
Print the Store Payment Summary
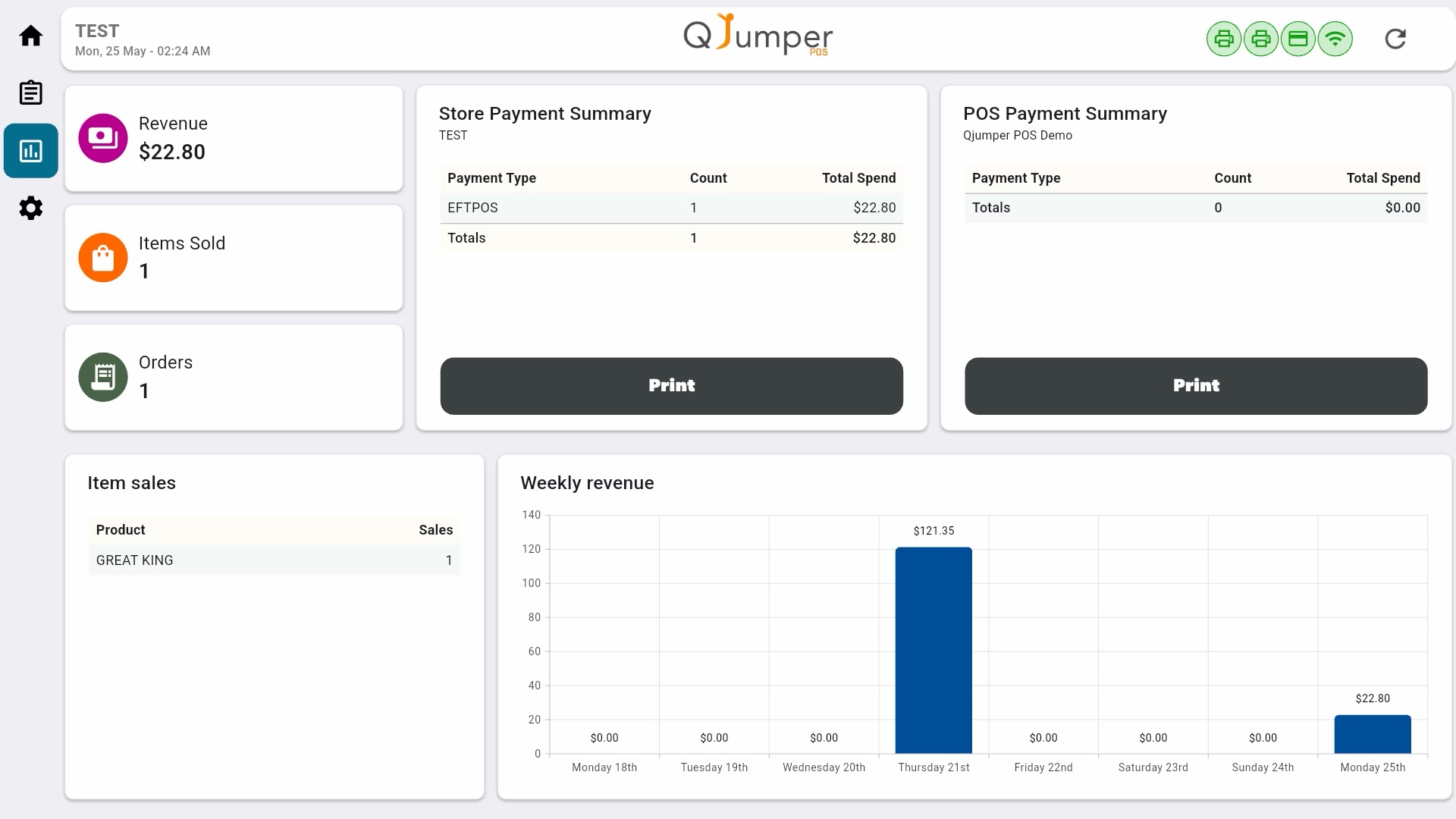(x=672, y=386)
